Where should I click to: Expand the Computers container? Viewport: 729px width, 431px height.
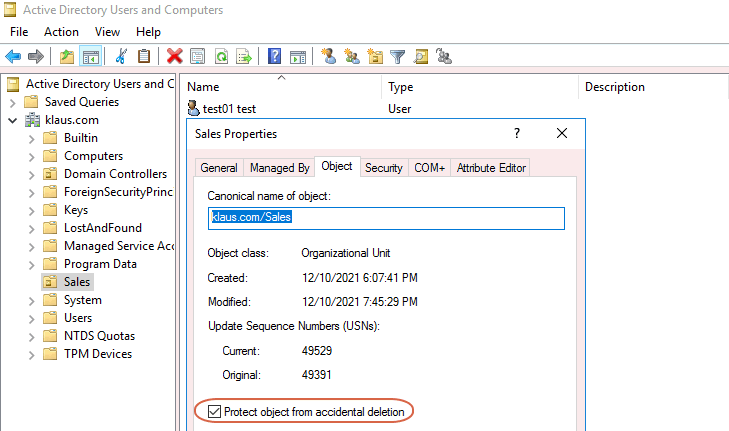[31, 157]
